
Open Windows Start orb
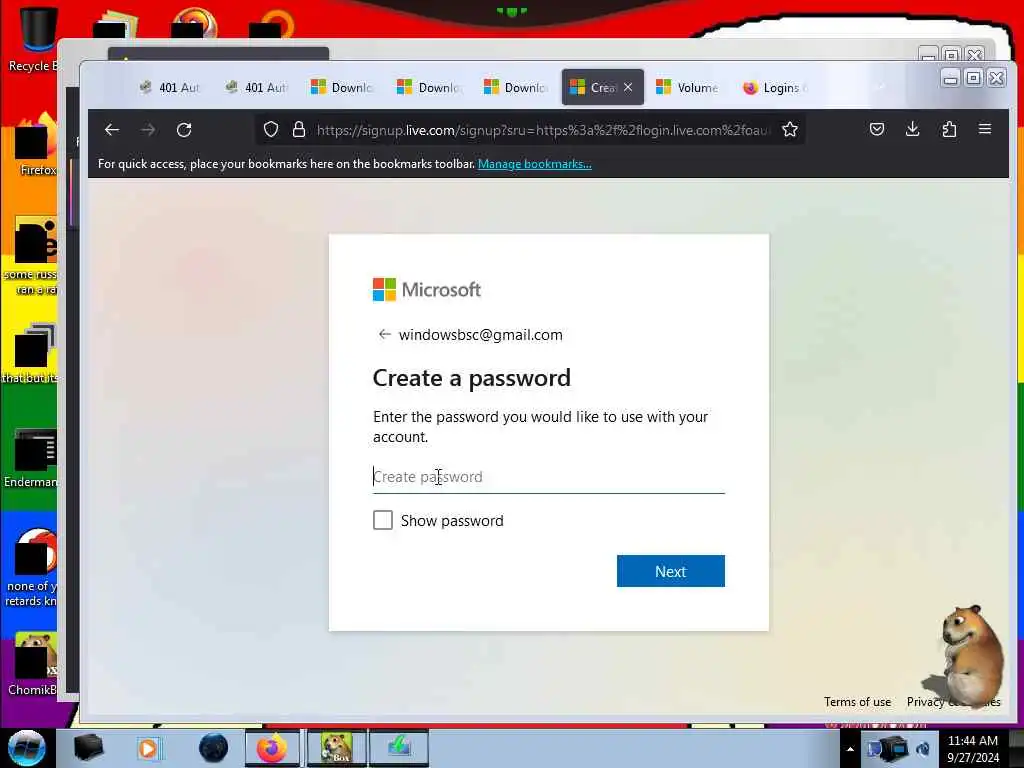point(26,748)
